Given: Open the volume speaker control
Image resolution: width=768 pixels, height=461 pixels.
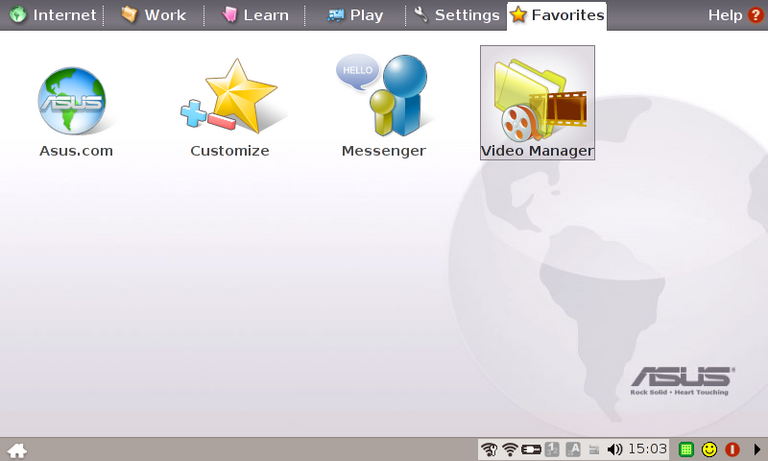Looking at the screenshot, I should click(x=614, y=449).
